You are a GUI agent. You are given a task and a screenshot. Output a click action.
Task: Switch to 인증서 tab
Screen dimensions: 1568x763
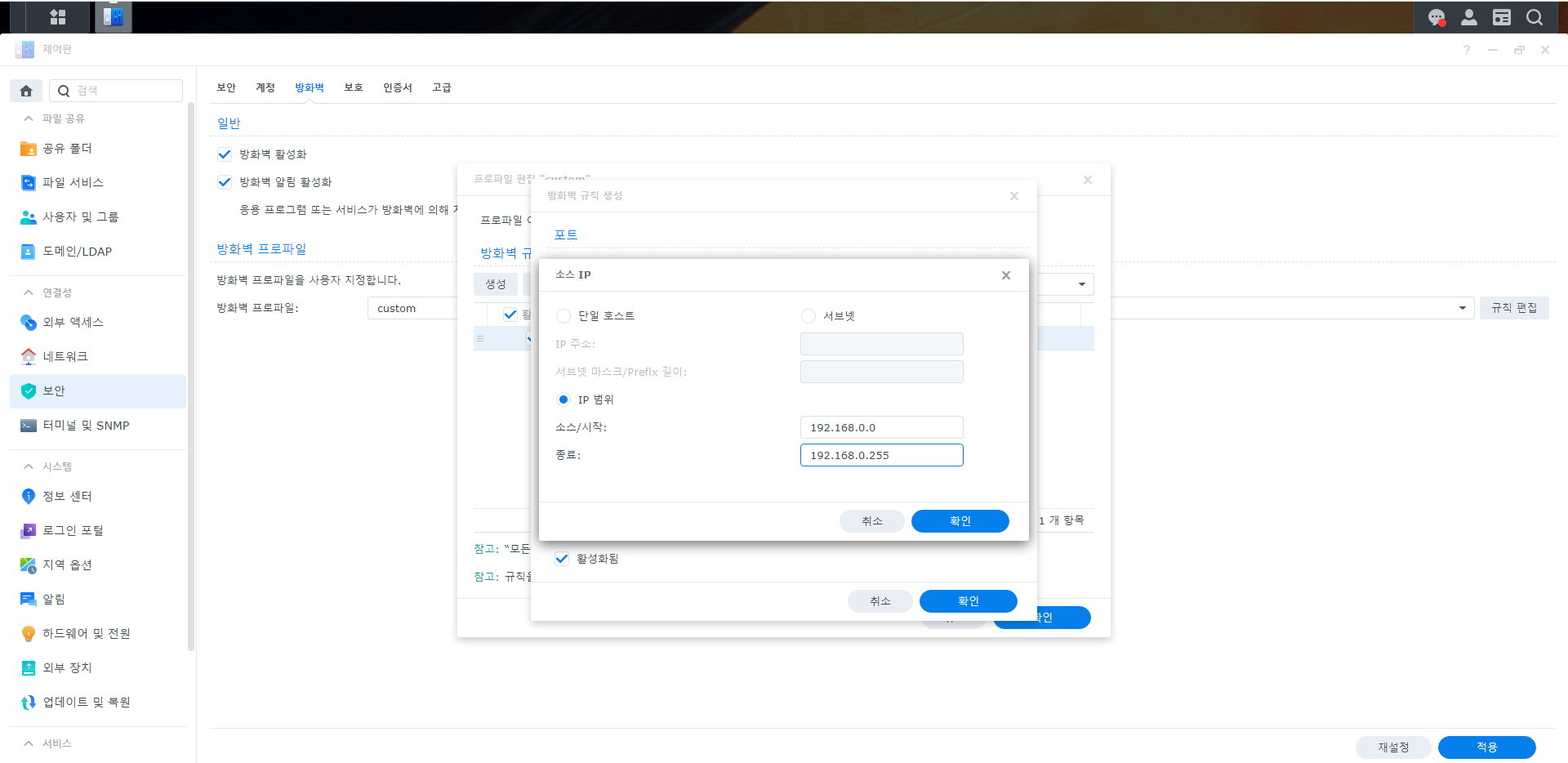point(398,88)
